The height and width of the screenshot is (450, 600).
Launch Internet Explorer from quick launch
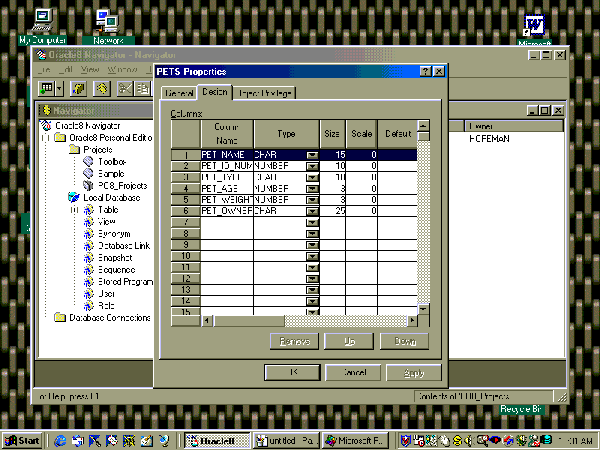(x=59, y=441)
